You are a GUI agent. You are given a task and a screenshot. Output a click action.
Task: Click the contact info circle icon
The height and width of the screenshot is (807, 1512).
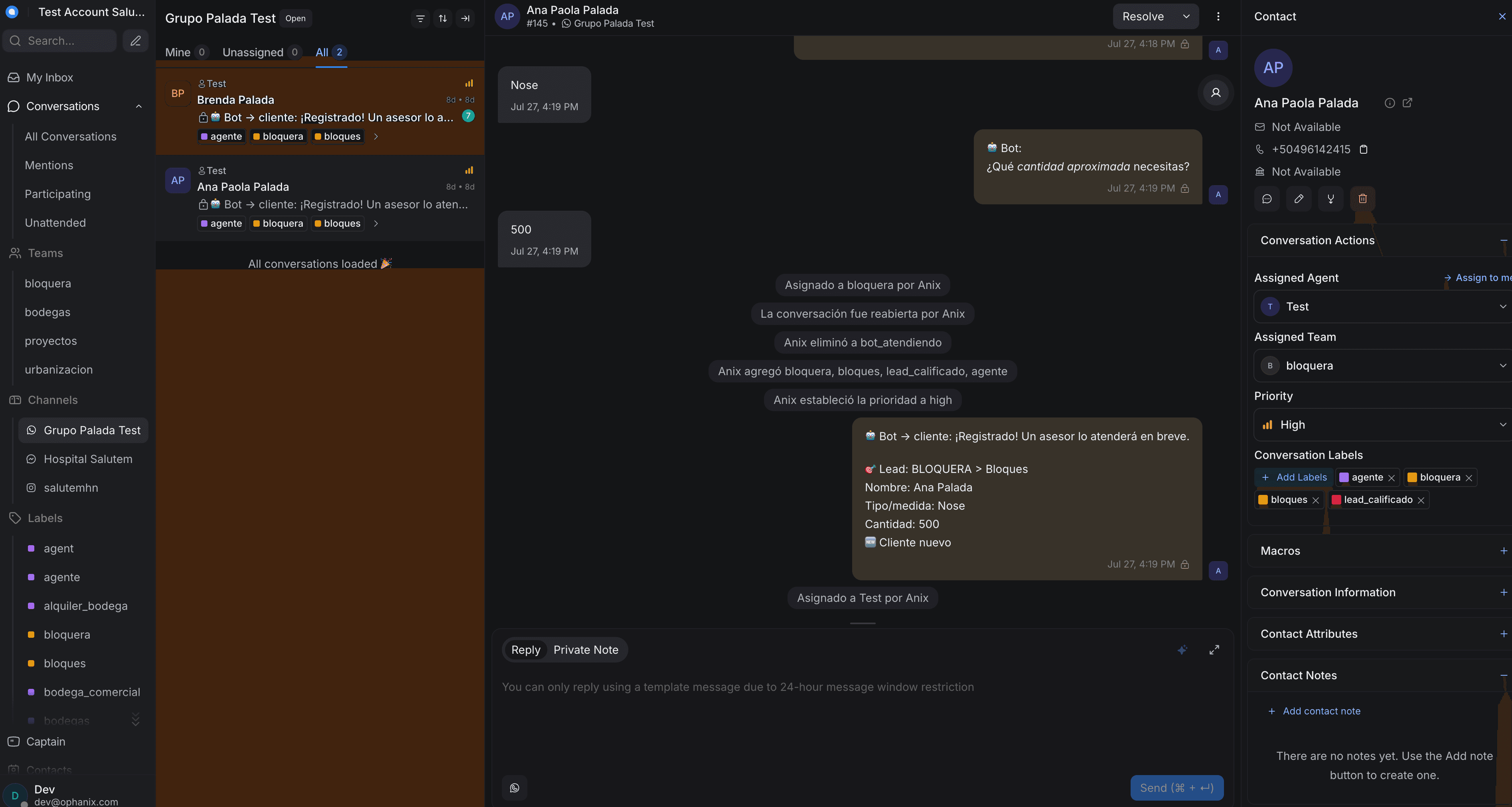[1390, 103]
